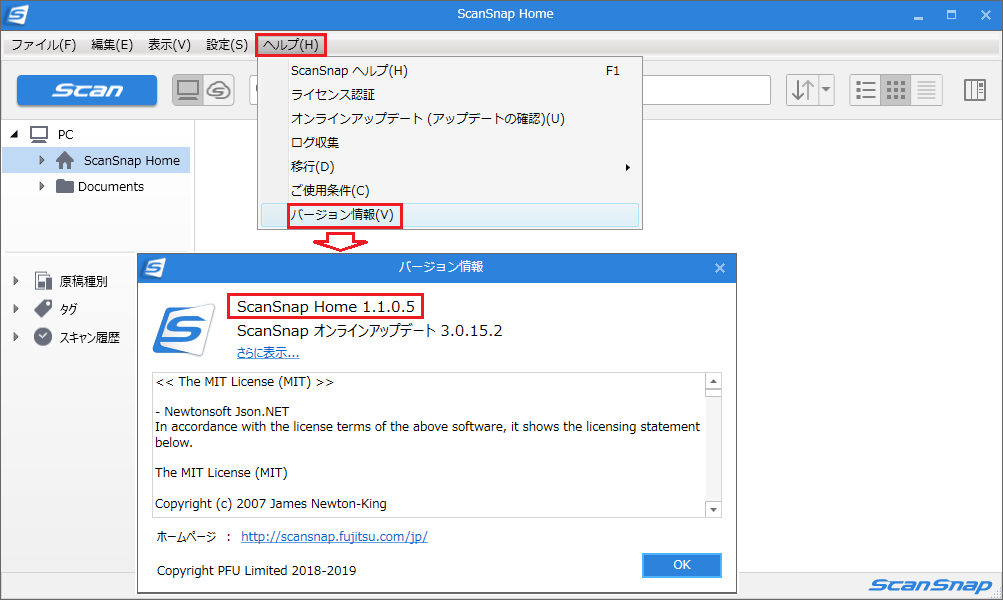
Task: Select ScanSnap Home in the tree
Action: tap(132, 161)
